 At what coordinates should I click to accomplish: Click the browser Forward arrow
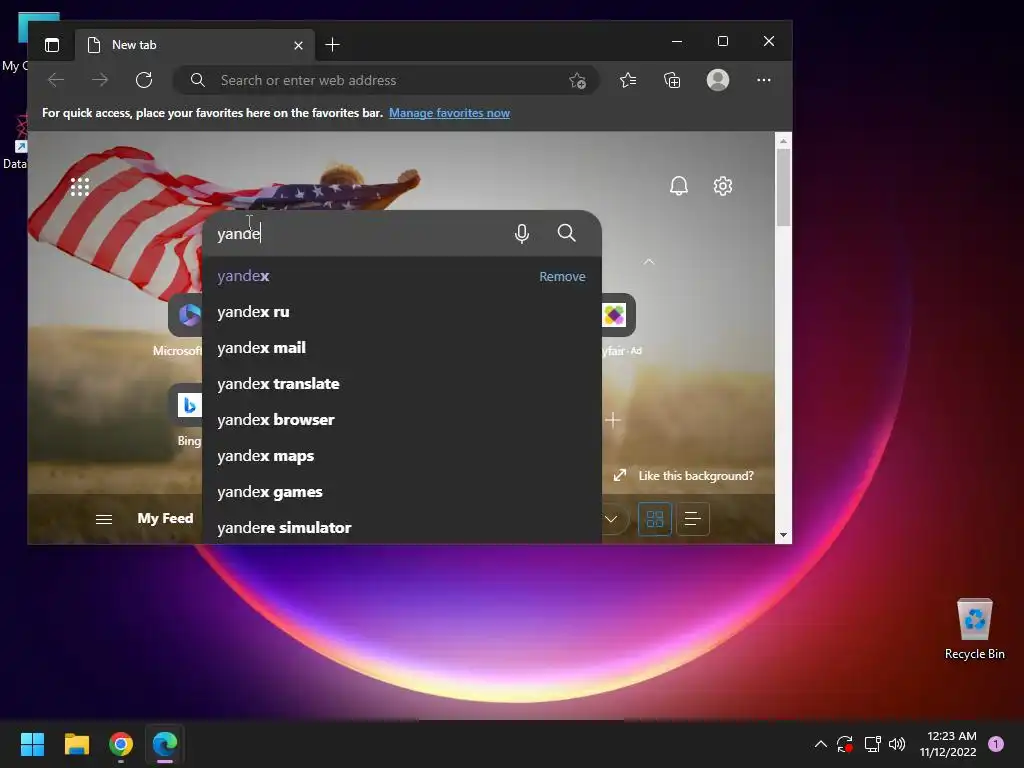click(x=100, y=80)
